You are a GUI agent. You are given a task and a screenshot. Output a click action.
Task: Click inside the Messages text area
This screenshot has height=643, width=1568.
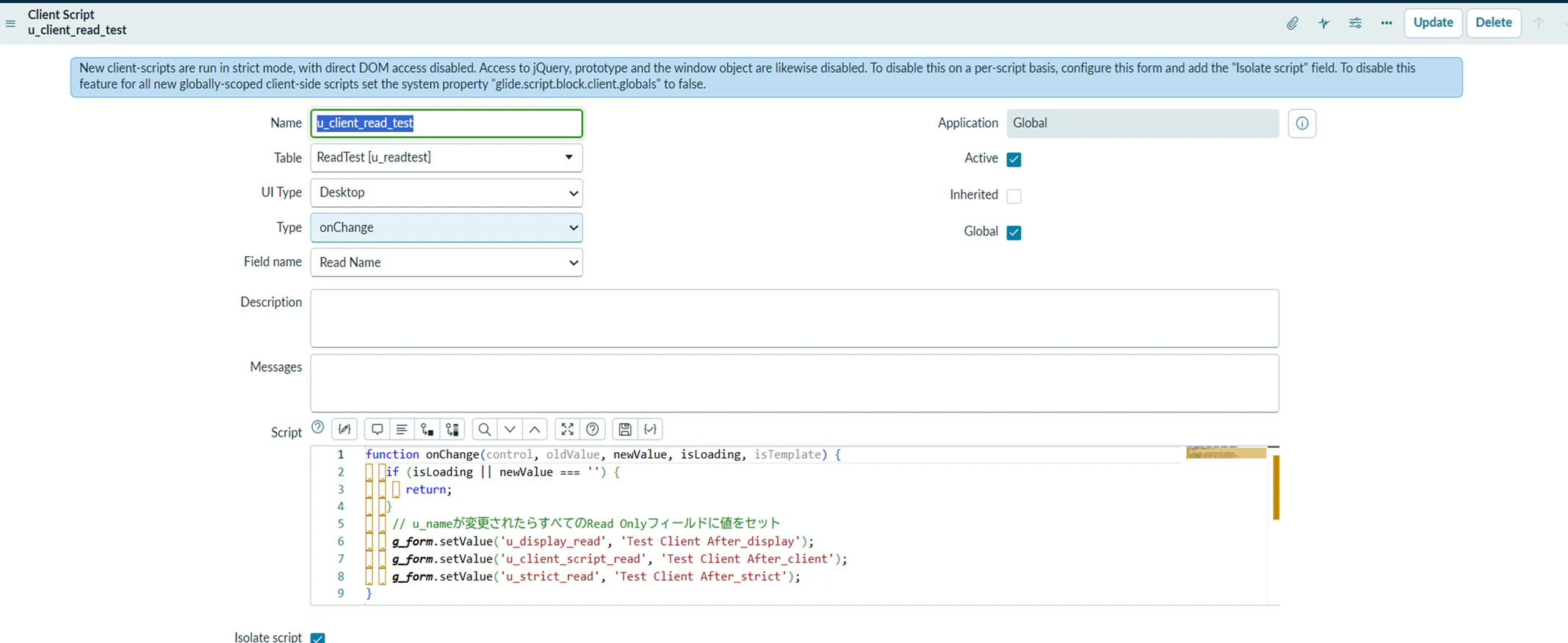(x=795, y=383)
